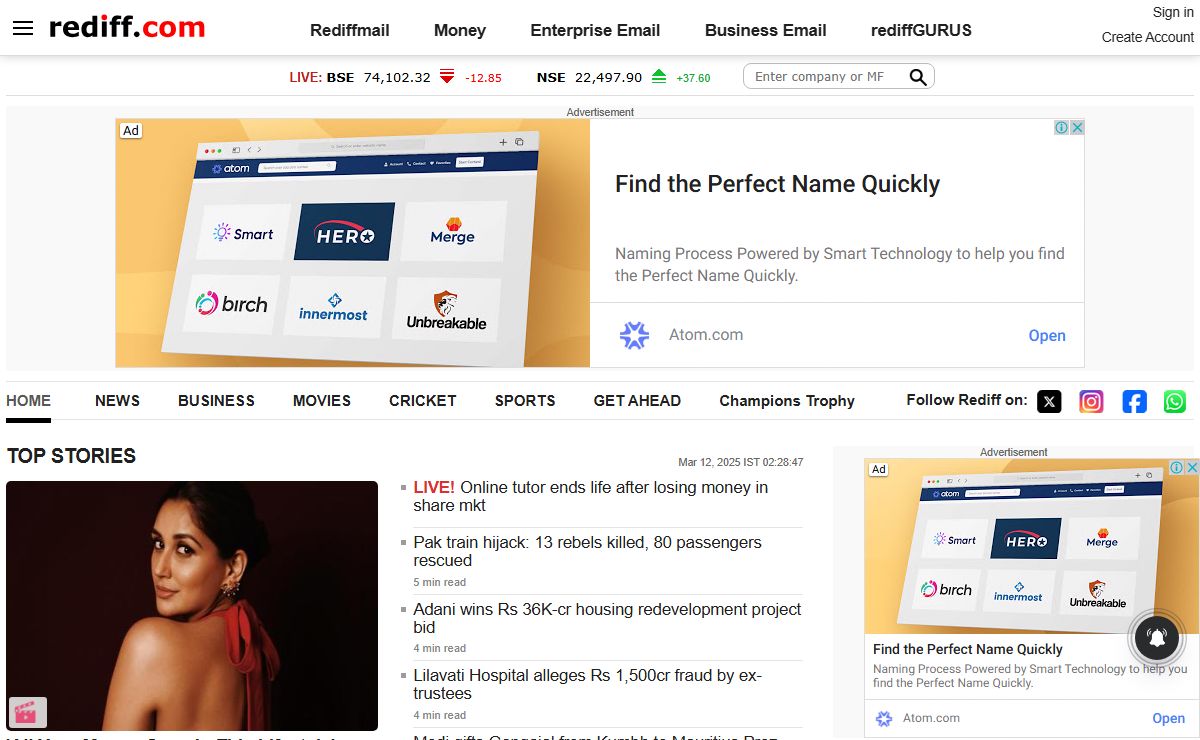Image resolution: width=1200 pixels, height=740 pixels.
Task: Open the top banner AdChoices info icon
Action: [1062, 128]
